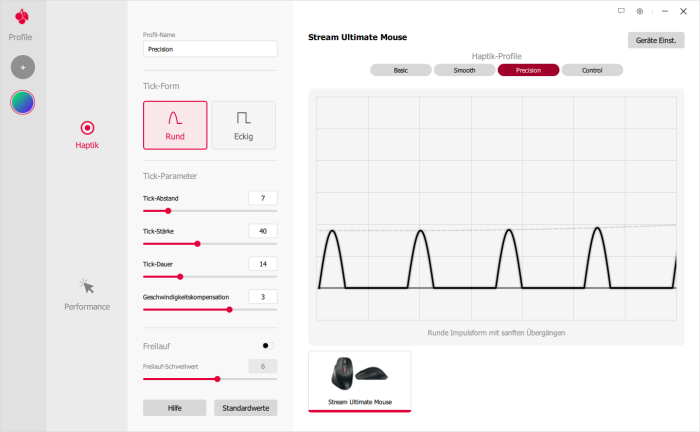Click the Profil-Name text field

(x=210, y=48)
